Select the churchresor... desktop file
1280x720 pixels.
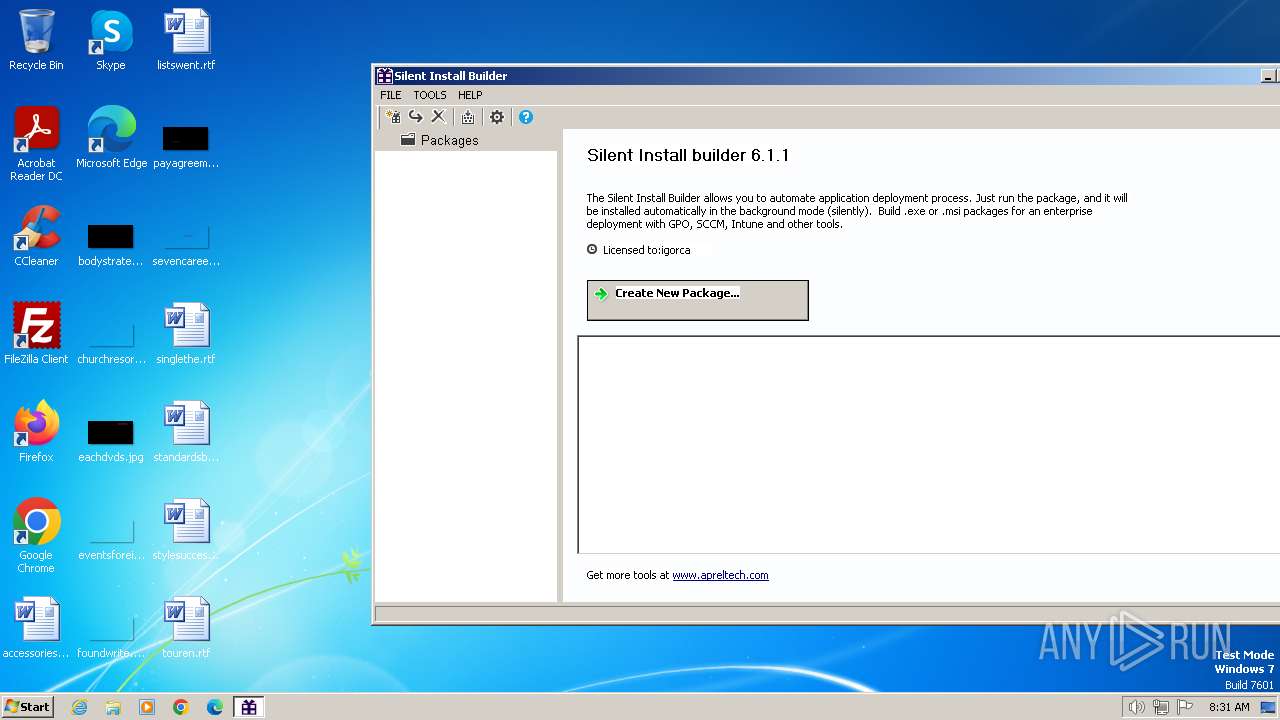(111, 342)
